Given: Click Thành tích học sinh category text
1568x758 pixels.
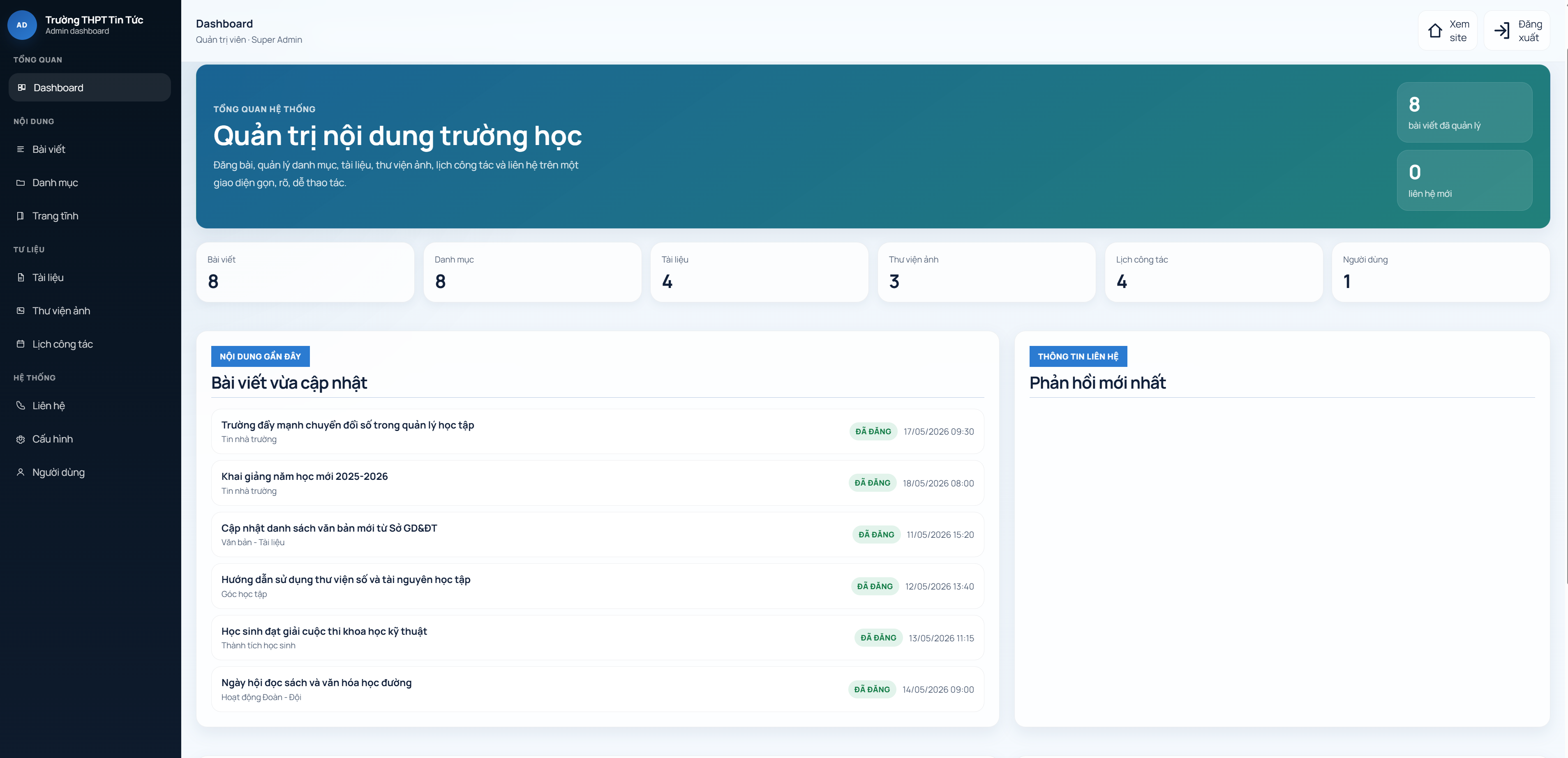Looking at the screenshot, I should tap(258, 645).
